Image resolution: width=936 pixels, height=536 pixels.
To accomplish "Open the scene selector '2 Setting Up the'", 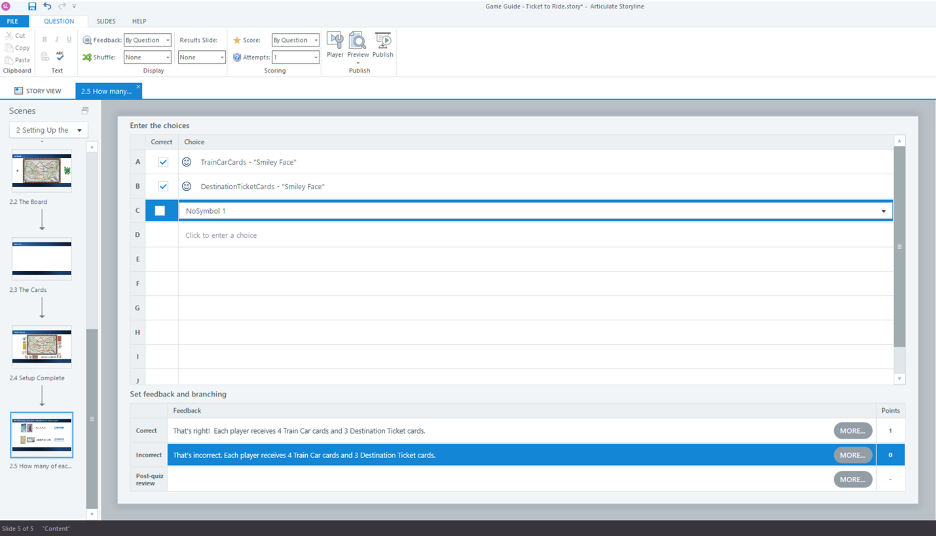I will [x=48, y=130].
